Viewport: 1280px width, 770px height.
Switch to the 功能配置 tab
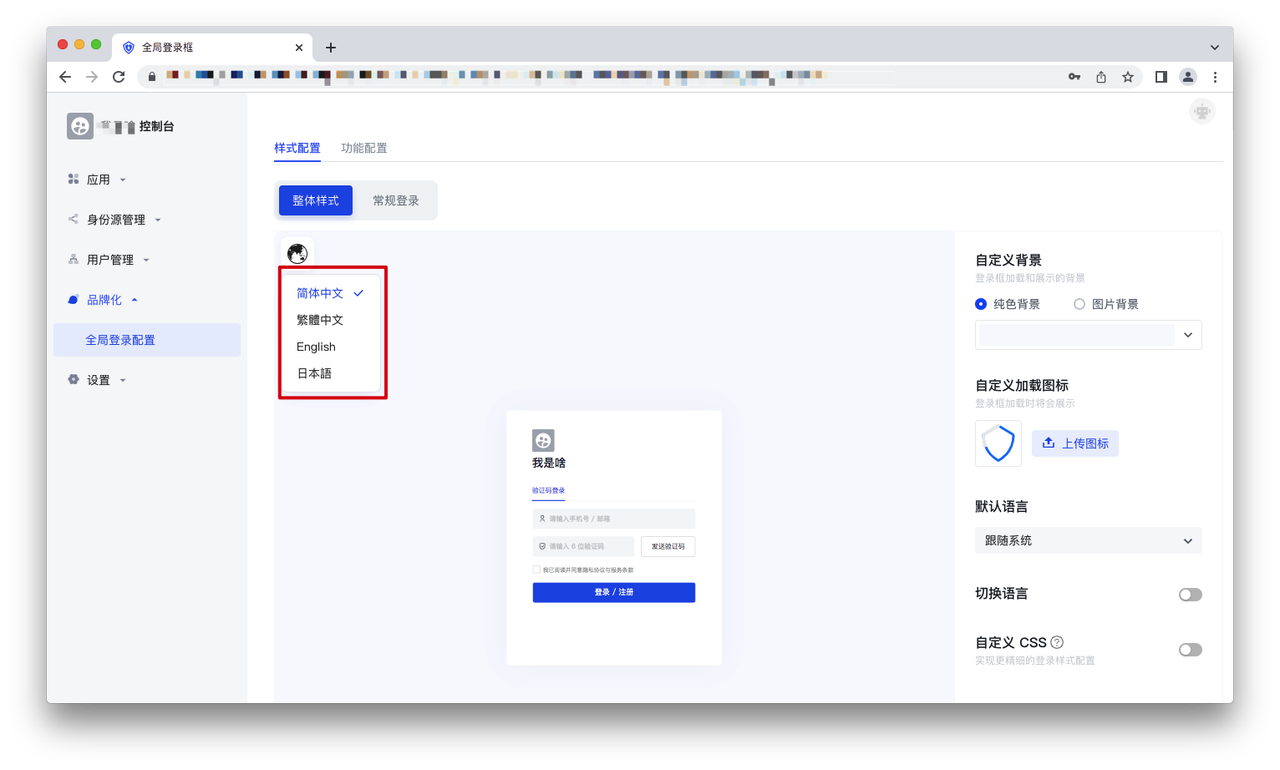point(364,148)
